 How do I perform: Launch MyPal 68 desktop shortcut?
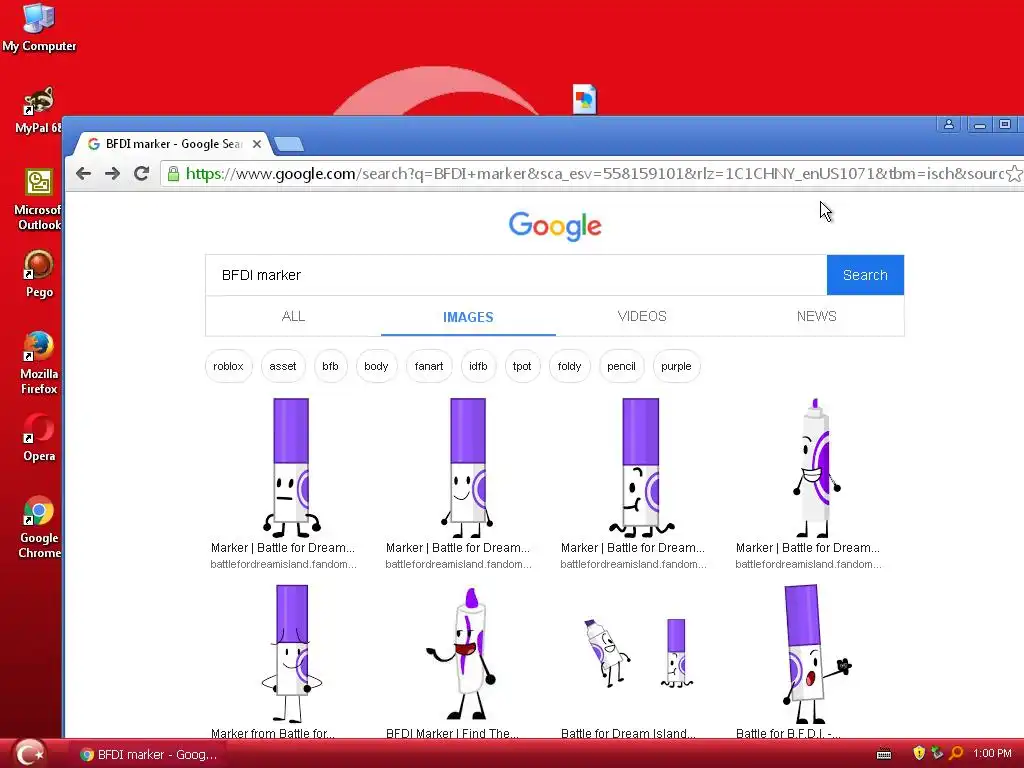(x=39, y=110)
